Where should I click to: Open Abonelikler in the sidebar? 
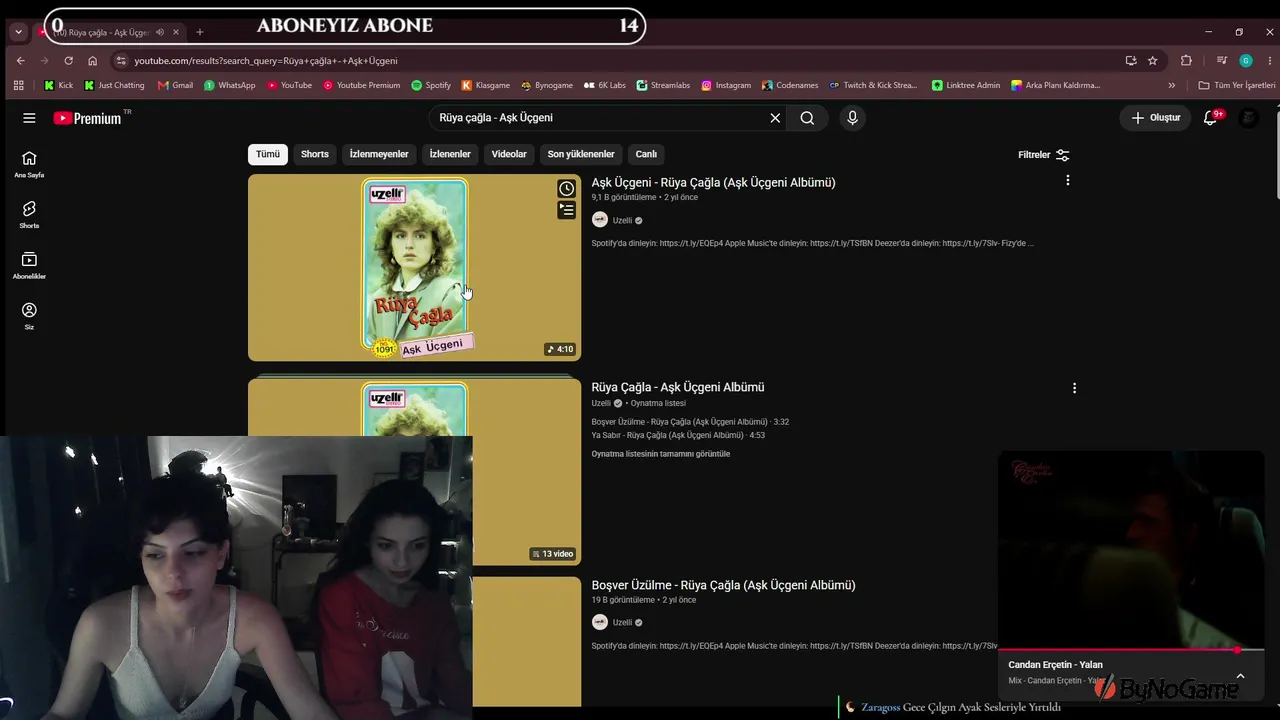(29, 265)
